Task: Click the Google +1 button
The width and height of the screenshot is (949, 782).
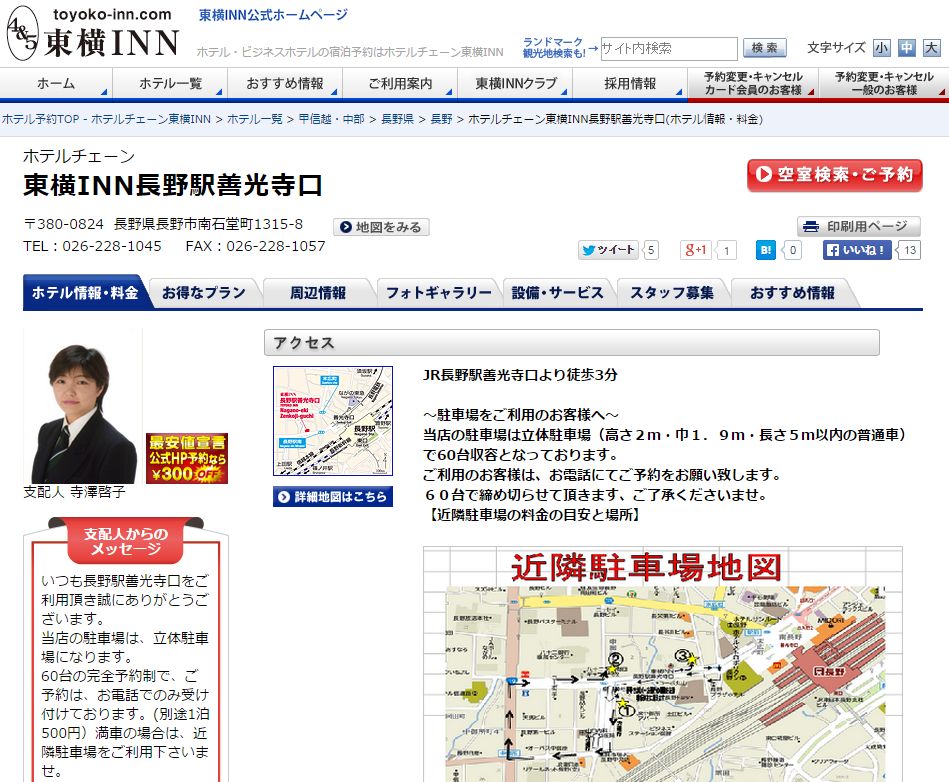Action: 695,250
